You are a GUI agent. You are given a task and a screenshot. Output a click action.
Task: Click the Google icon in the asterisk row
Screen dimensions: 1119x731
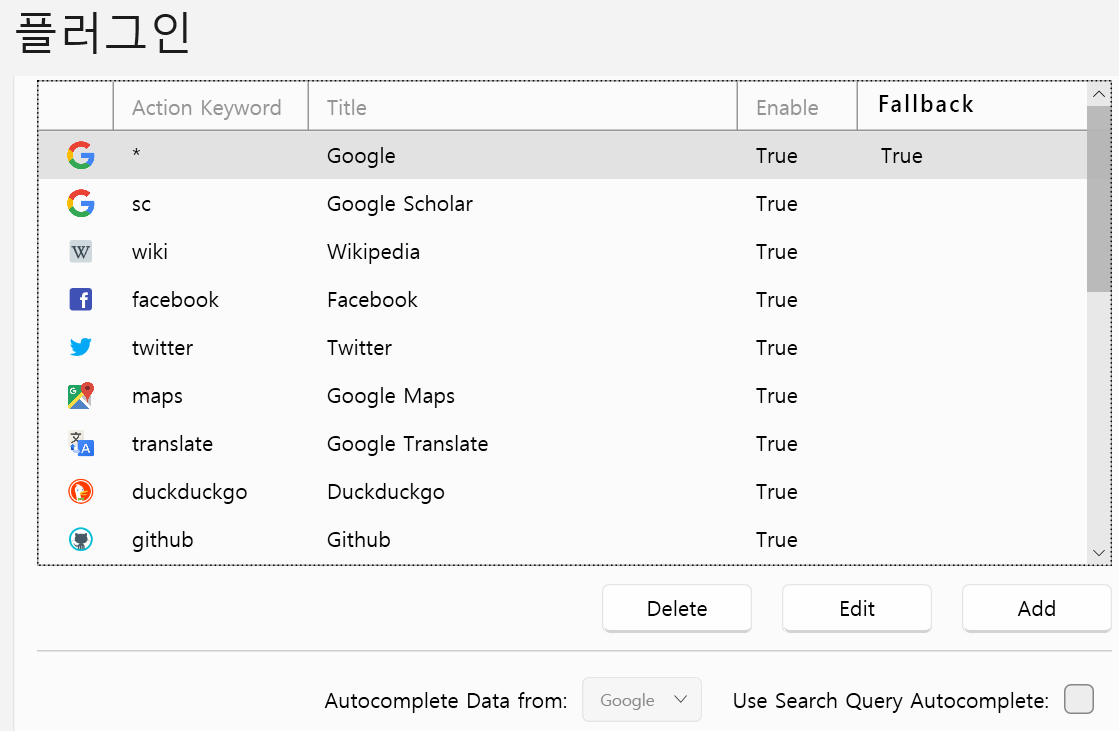81,155
